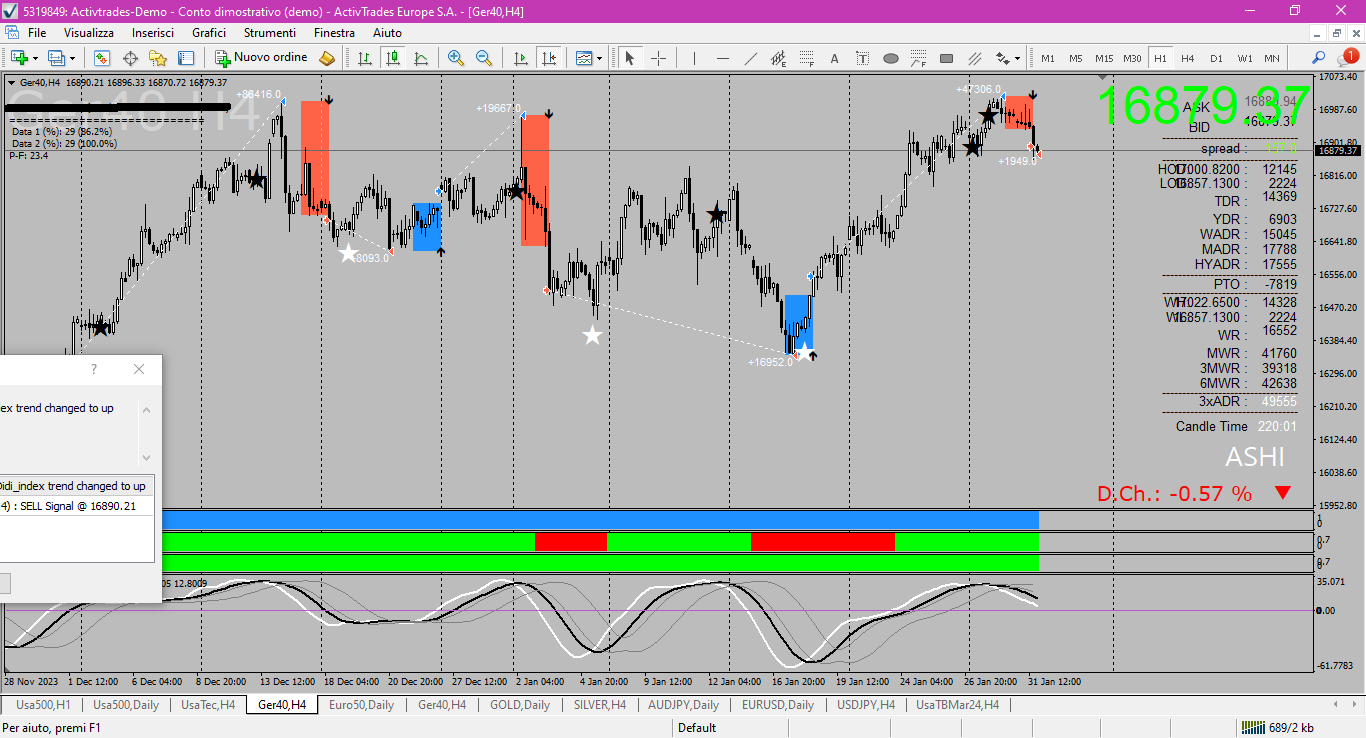
Task: Open the chat notifications icon
Action: click(1346, 57)
